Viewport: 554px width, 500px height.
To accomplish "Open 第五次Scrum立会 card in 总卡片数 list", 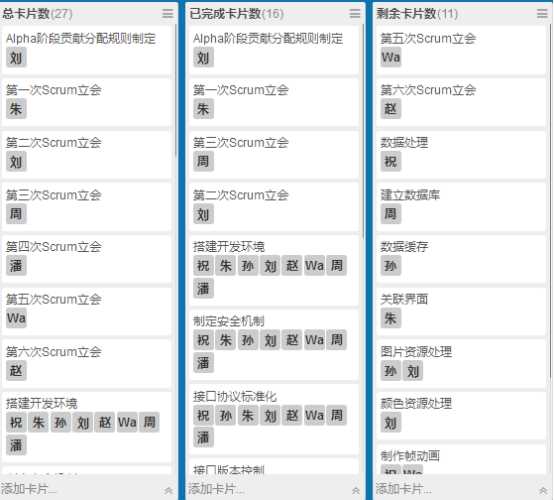I will [x=86, y=311].
